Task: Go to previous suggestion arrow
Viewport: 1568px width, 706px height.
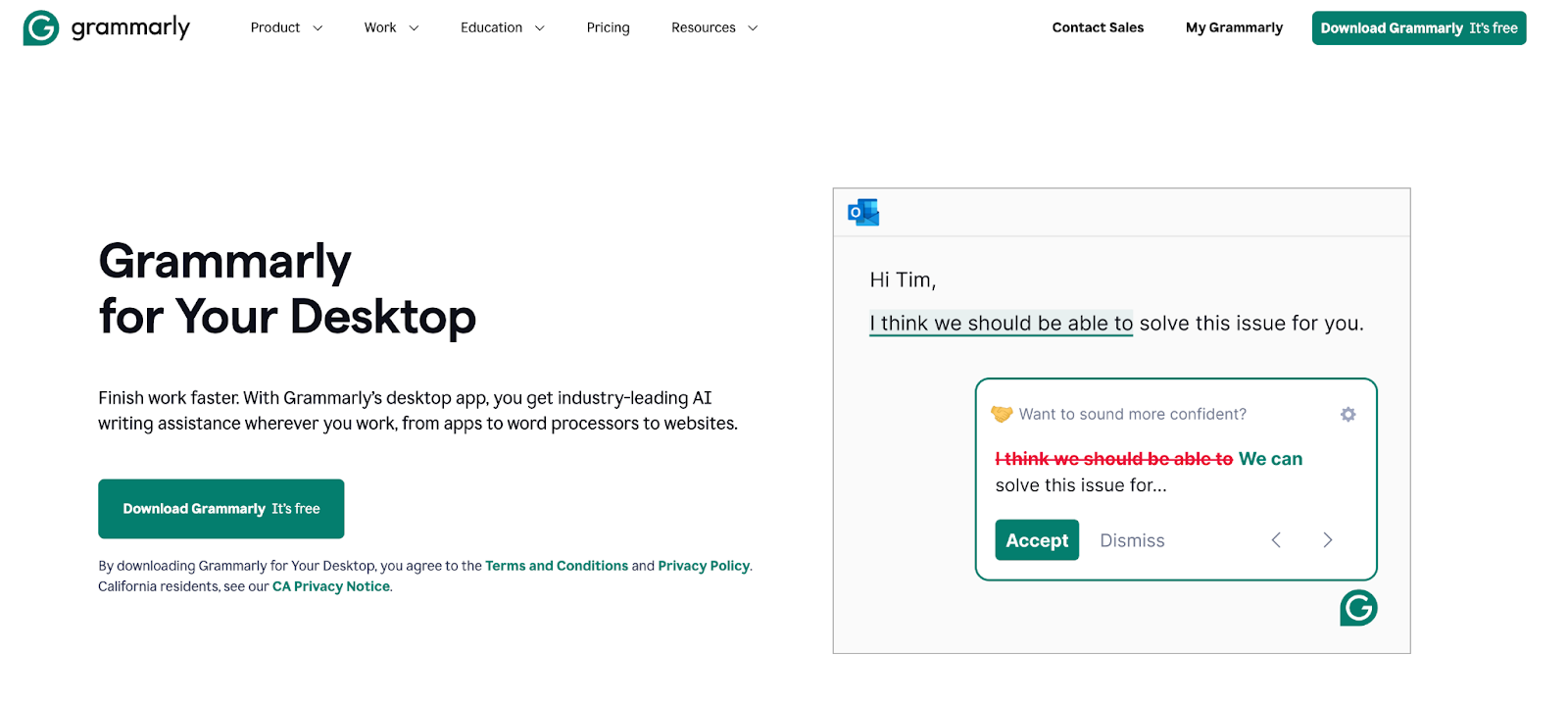Action: pyautogui.click(x=1276, y=540)
